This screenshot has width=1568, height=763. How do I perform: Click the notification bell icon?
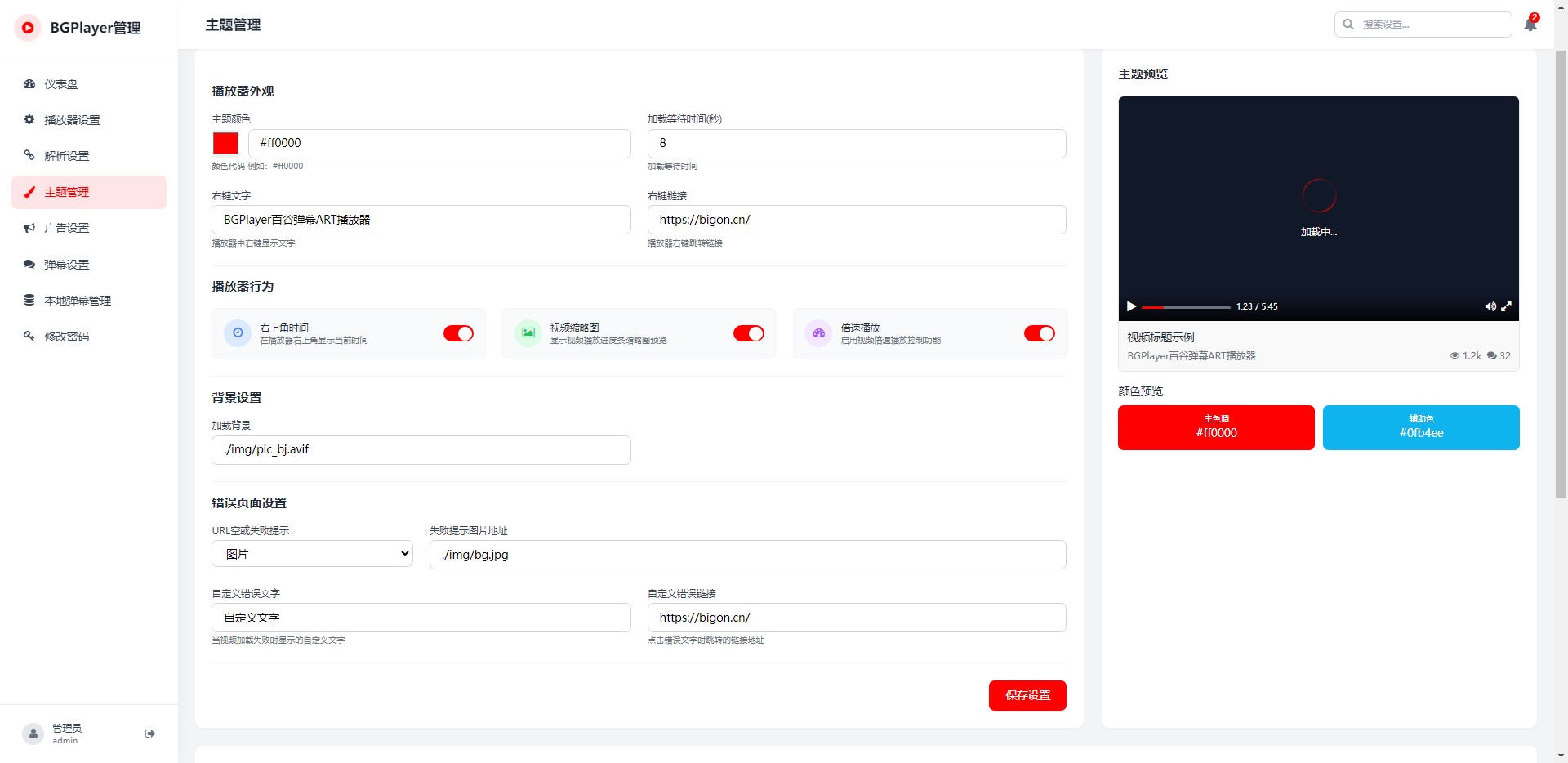point(1530,25)
